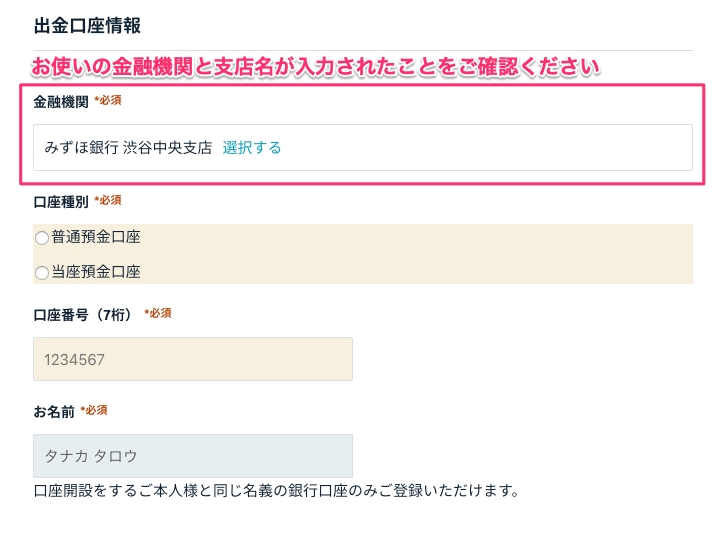The width and height of the screenshot is (718, 556).
Task: Click the 出金口座情報 section heading
Action: 87,26
